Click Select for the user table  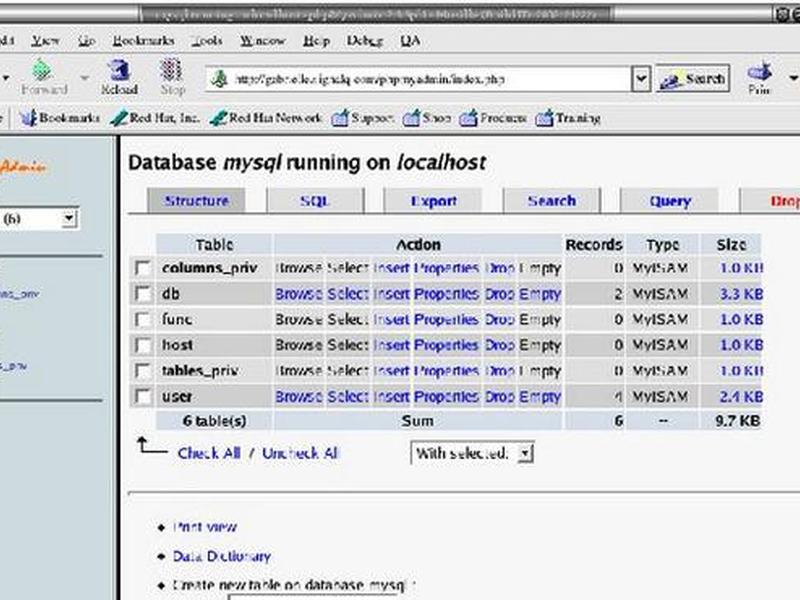pyautogui.click(x=347, y=396)
